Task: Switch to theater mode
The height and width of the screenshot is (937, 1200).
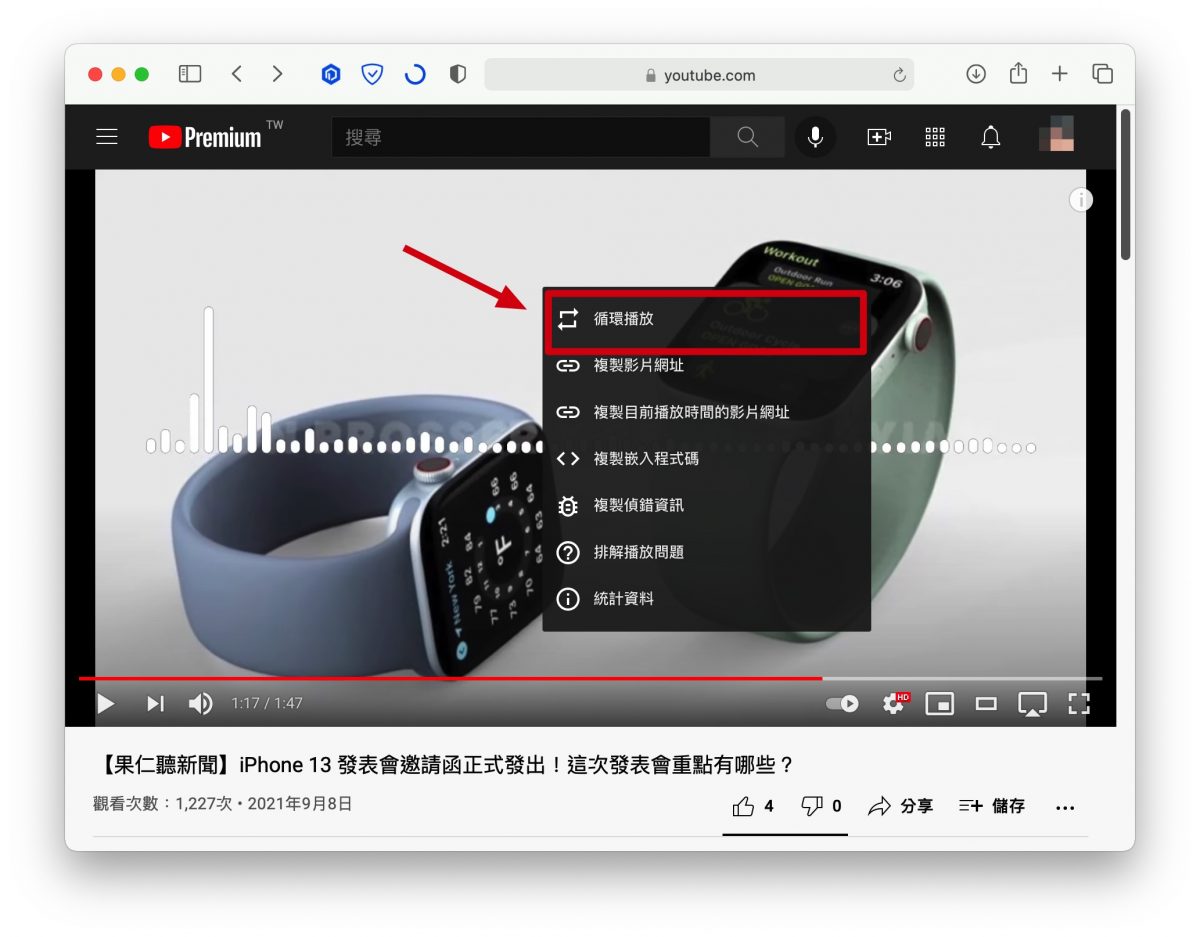Action: (986, 704)
